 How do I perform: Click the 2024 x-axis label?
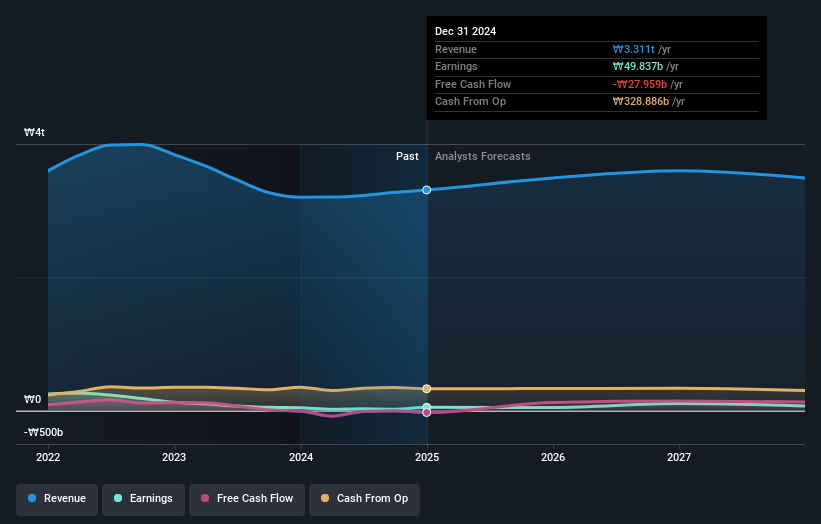[x=301, y=457]
